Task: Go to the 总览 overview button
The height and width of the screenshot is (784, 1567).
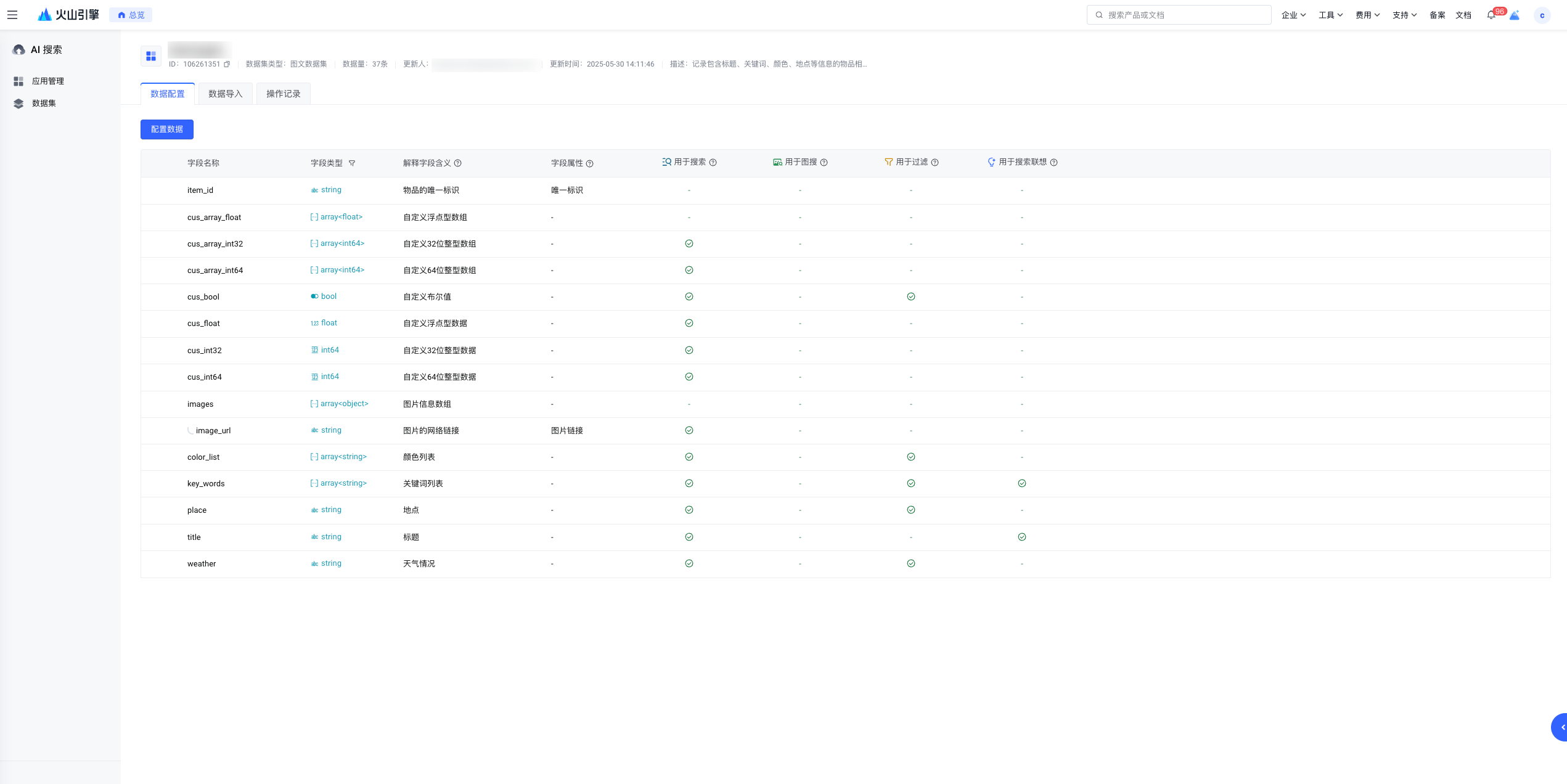Action: pos(131,15)
